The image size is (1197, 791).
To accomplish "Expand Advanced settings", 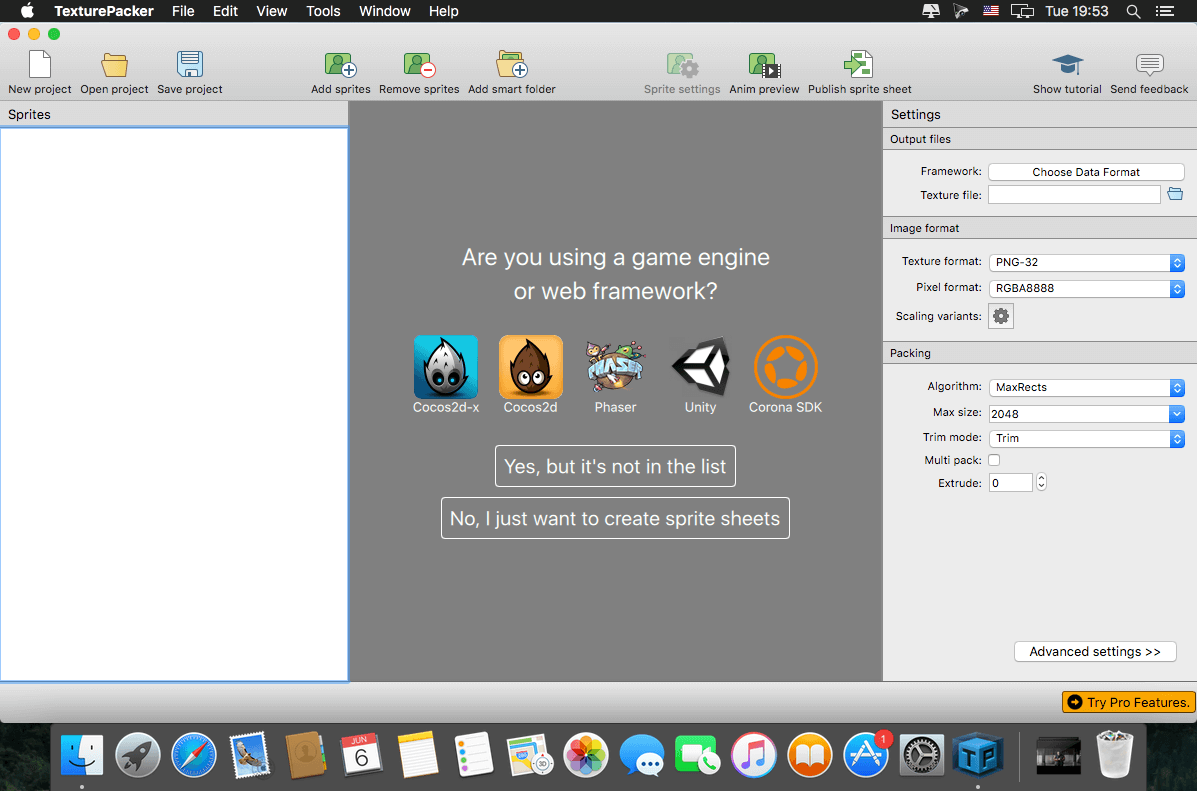I will (1095, 652).
